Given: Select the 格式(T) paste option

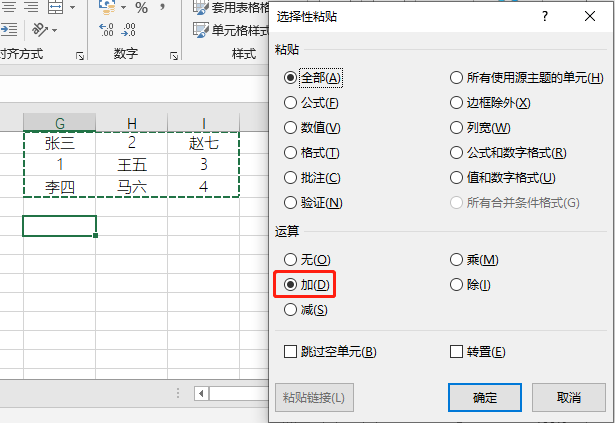Looking at the screenshot, I should click(x=311, y=153).
